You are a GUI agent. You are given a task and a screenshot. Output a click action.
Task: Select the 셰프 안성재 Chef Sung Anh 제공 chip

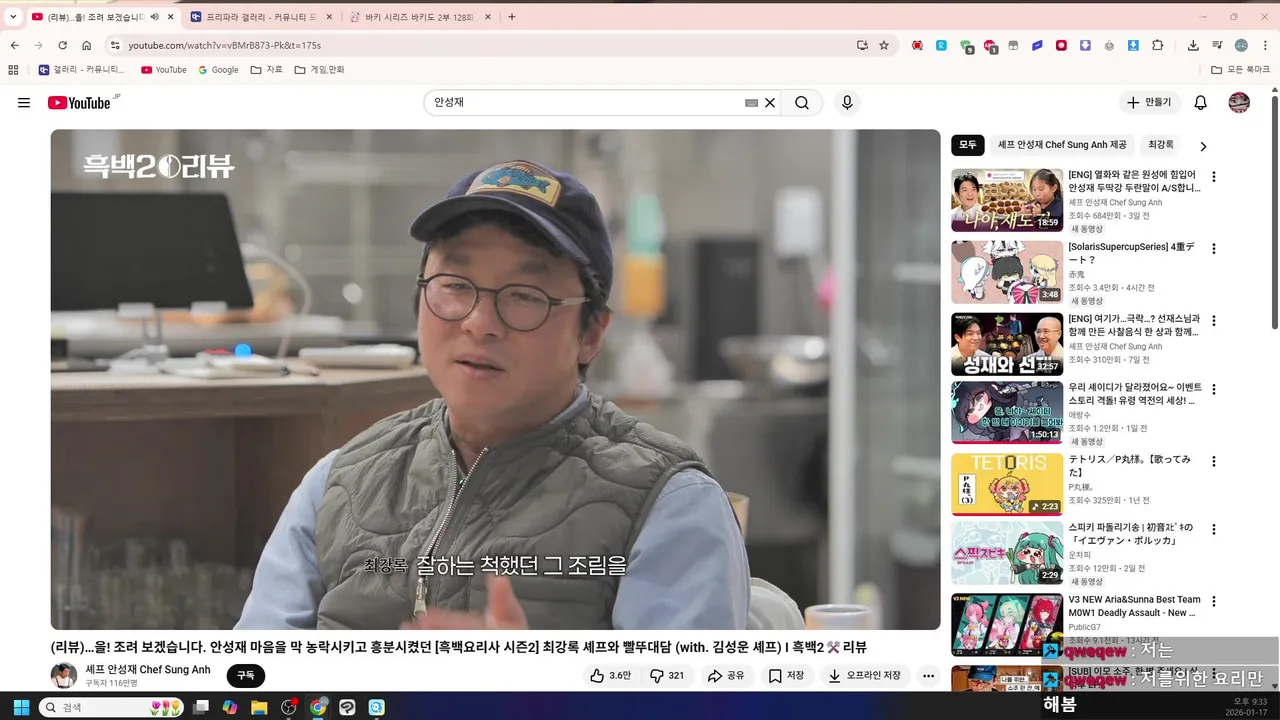(x=1062, y=145)
